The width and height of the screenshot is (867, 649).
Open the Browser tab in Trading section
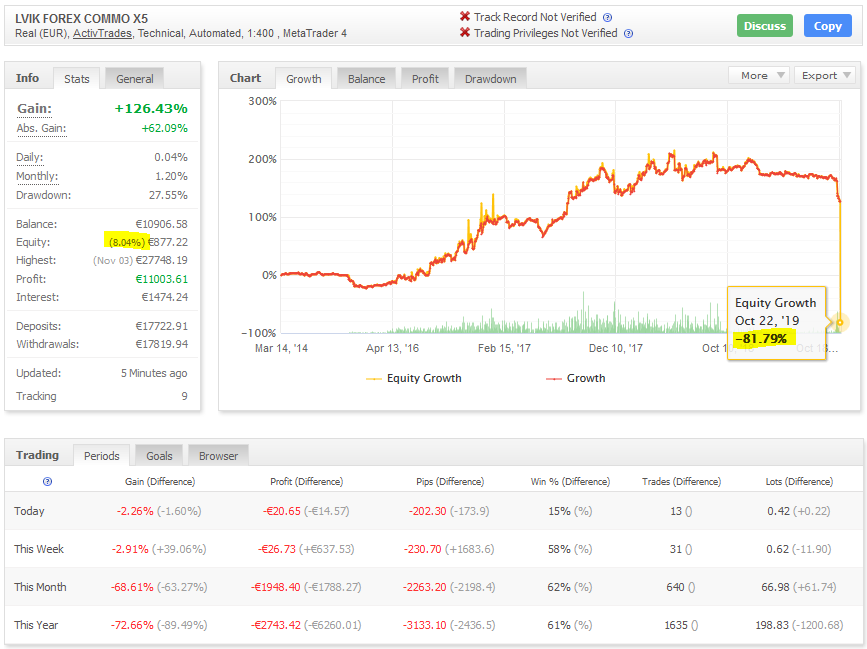[218, 456]
